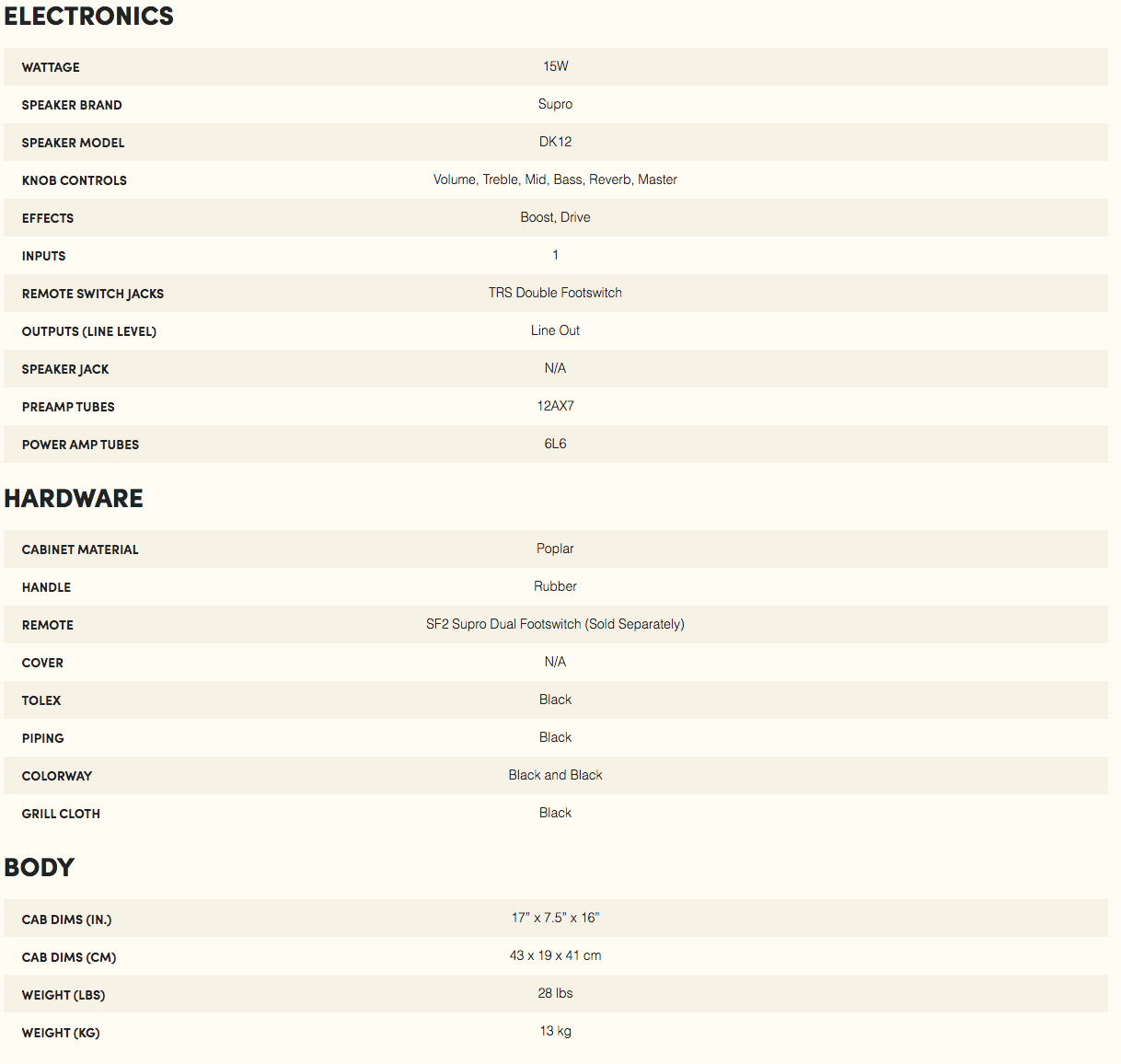Viewport: 1121px width, 1064px height.
Task: Click the WEIGHT (KG) row label
Action: 61,1033
